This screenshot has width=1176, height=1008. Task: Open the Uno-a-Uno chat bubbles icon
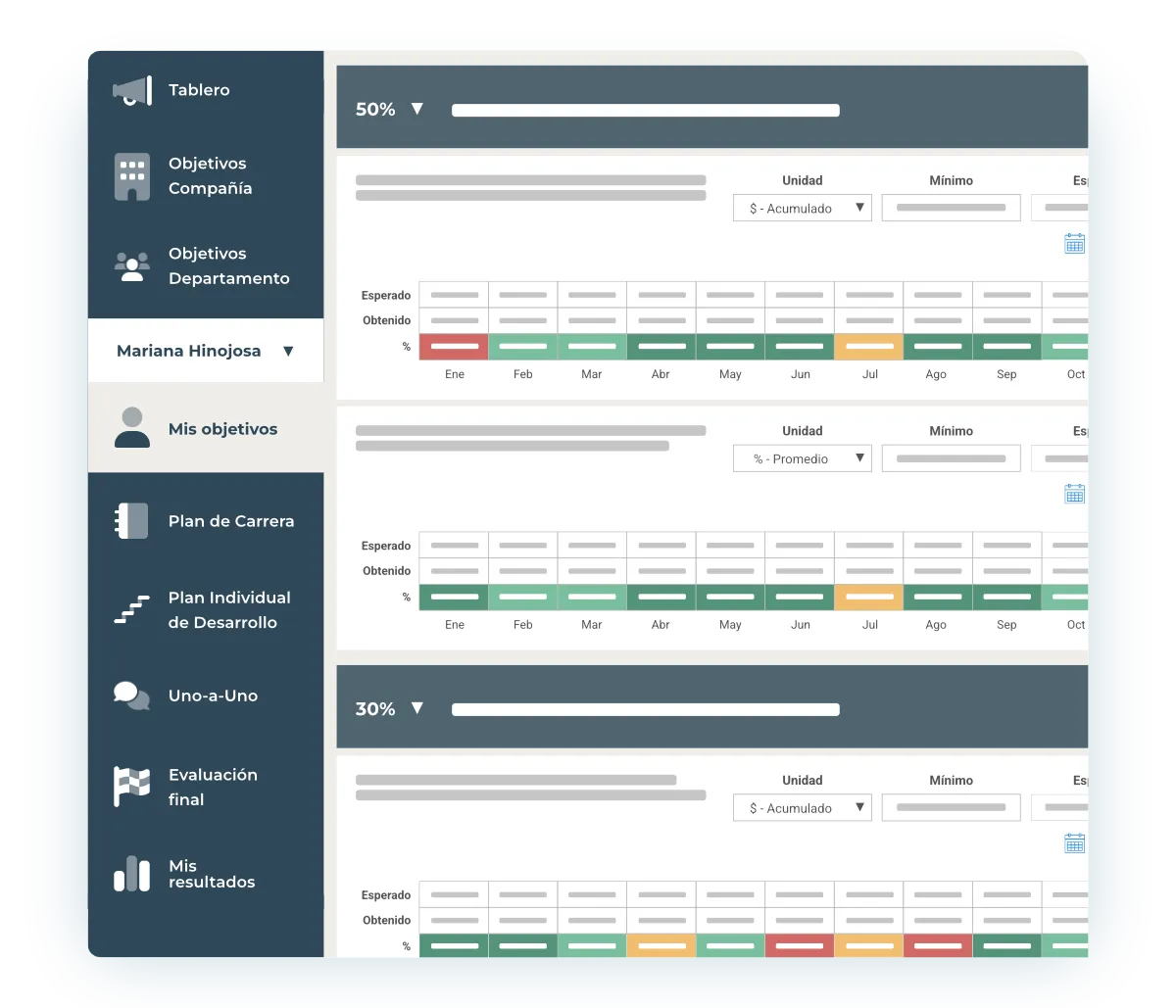pos(131,696)
